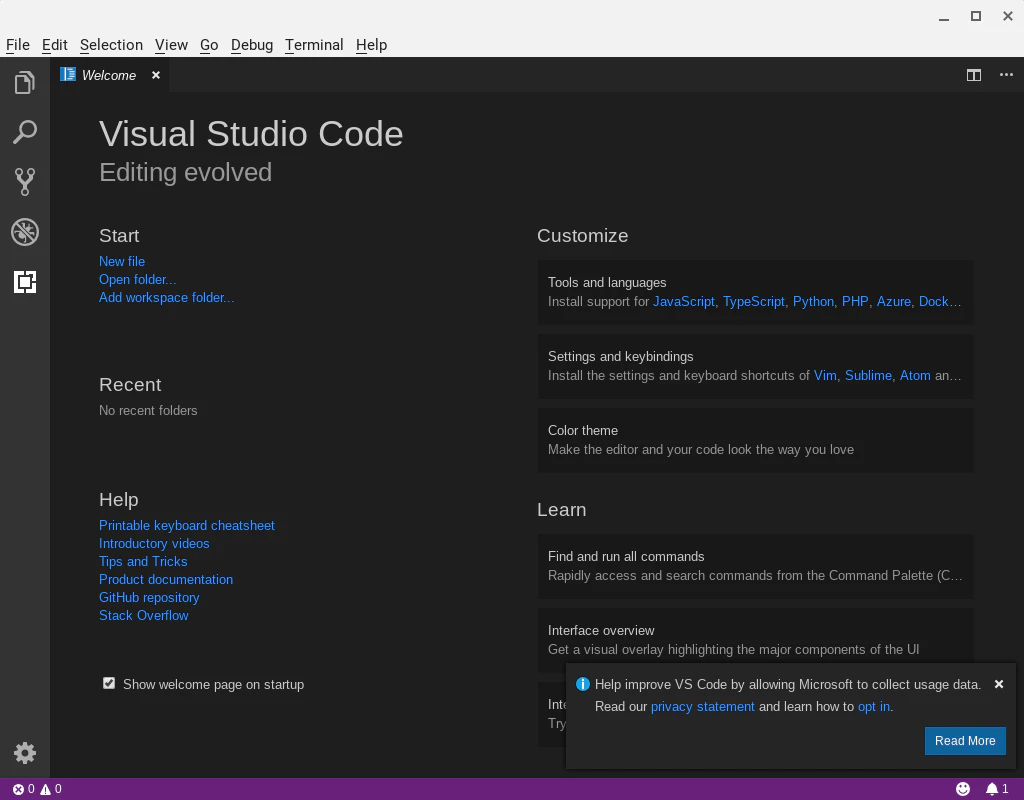
Task: Click the Vim keybindings link
Action: point(825,376)
